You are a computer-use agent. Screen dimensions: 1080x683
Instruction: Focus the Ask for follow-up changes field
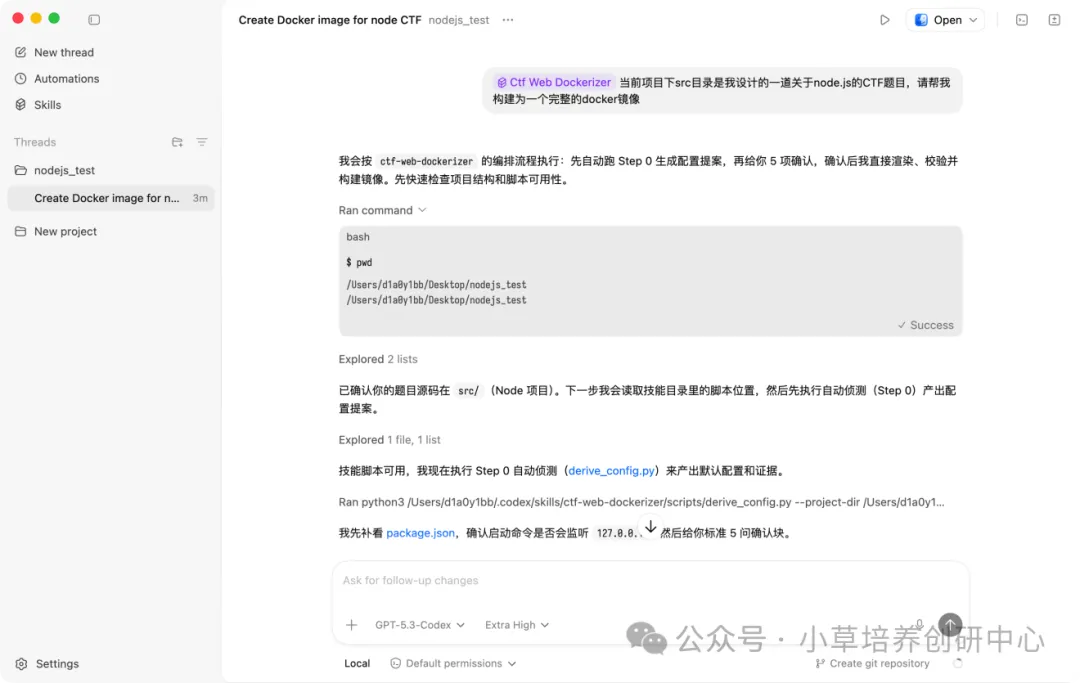pyautogui.click(x=650, y=580)
